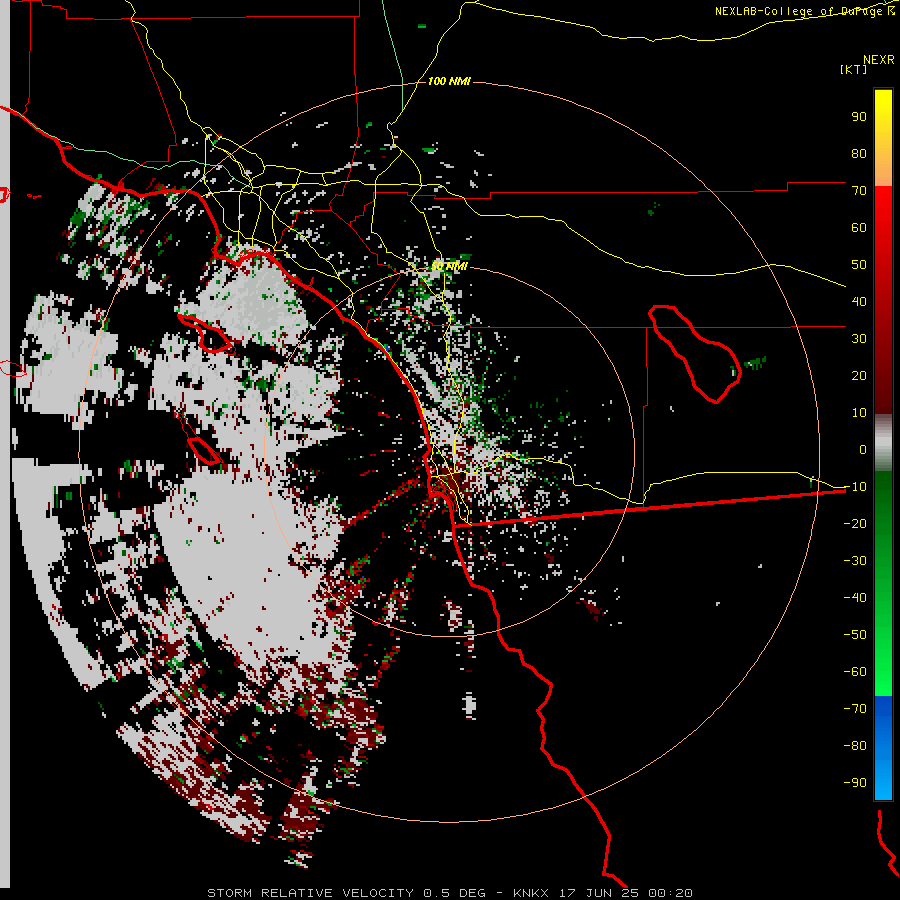
Task: Click the -70 scale value
Action: click(x=855, y=708)
